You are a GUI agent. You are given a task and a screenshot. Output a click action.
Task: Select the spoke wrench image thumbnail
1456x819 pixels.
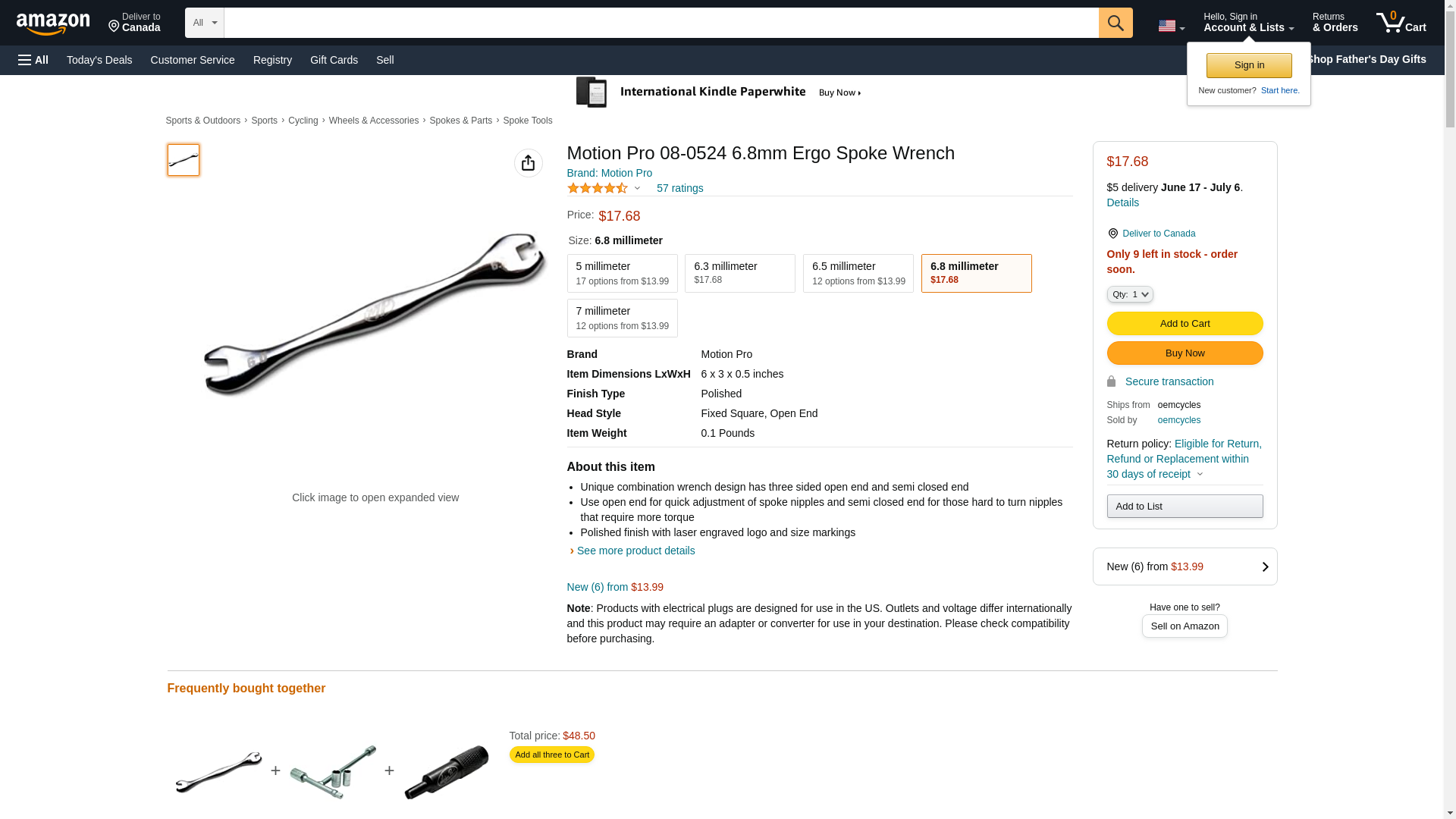(x=184, y=160)
